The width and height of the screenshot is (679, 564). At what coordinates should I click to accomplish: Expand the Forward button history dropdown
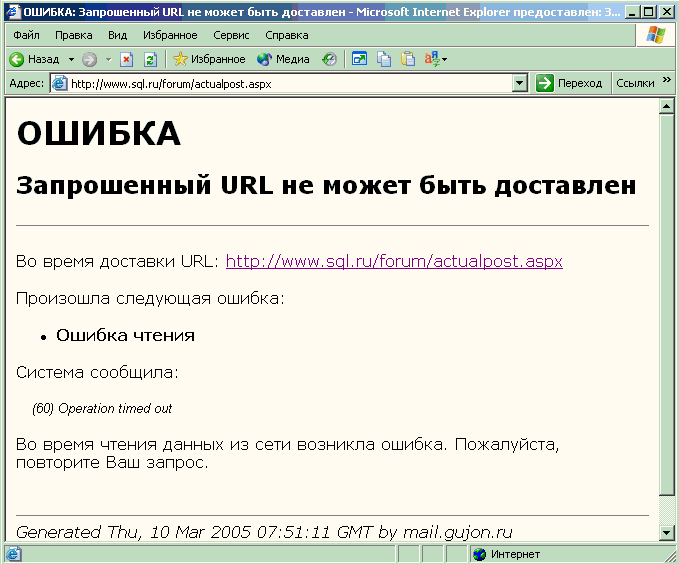tap(108, 60)
